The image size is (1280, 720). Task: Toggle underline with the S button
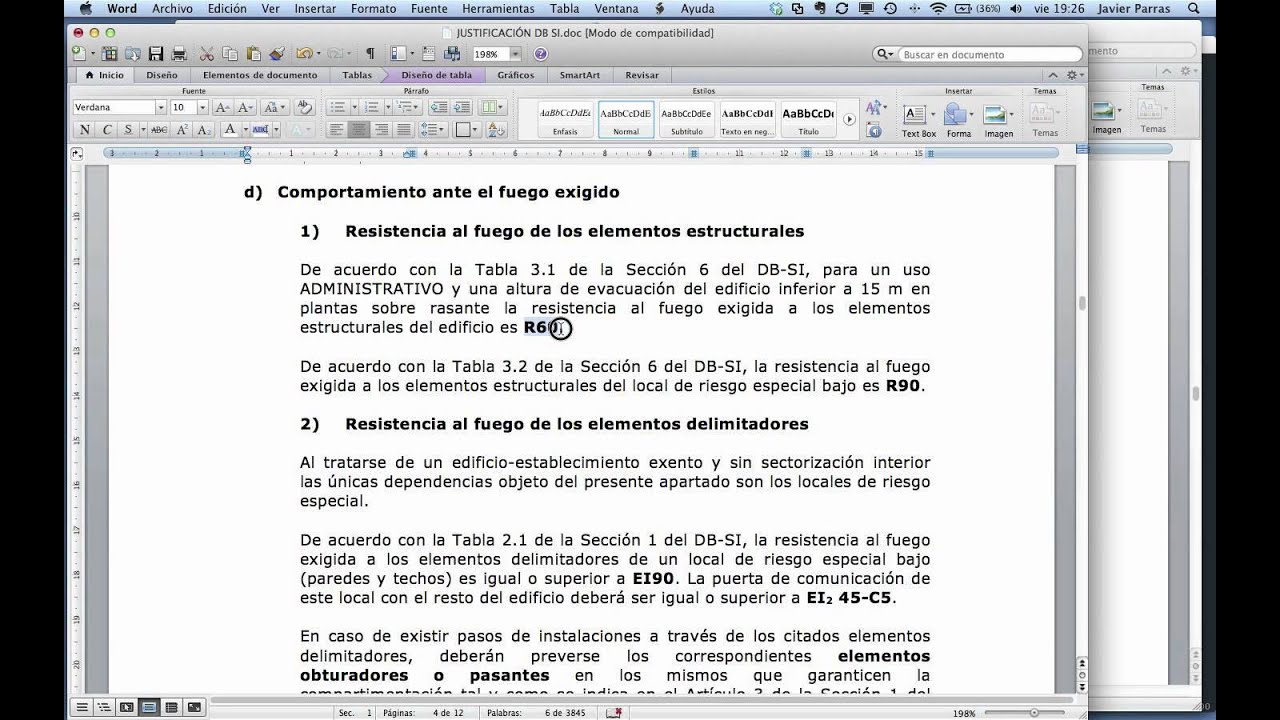pyautogui.click(x=127, y=130)
